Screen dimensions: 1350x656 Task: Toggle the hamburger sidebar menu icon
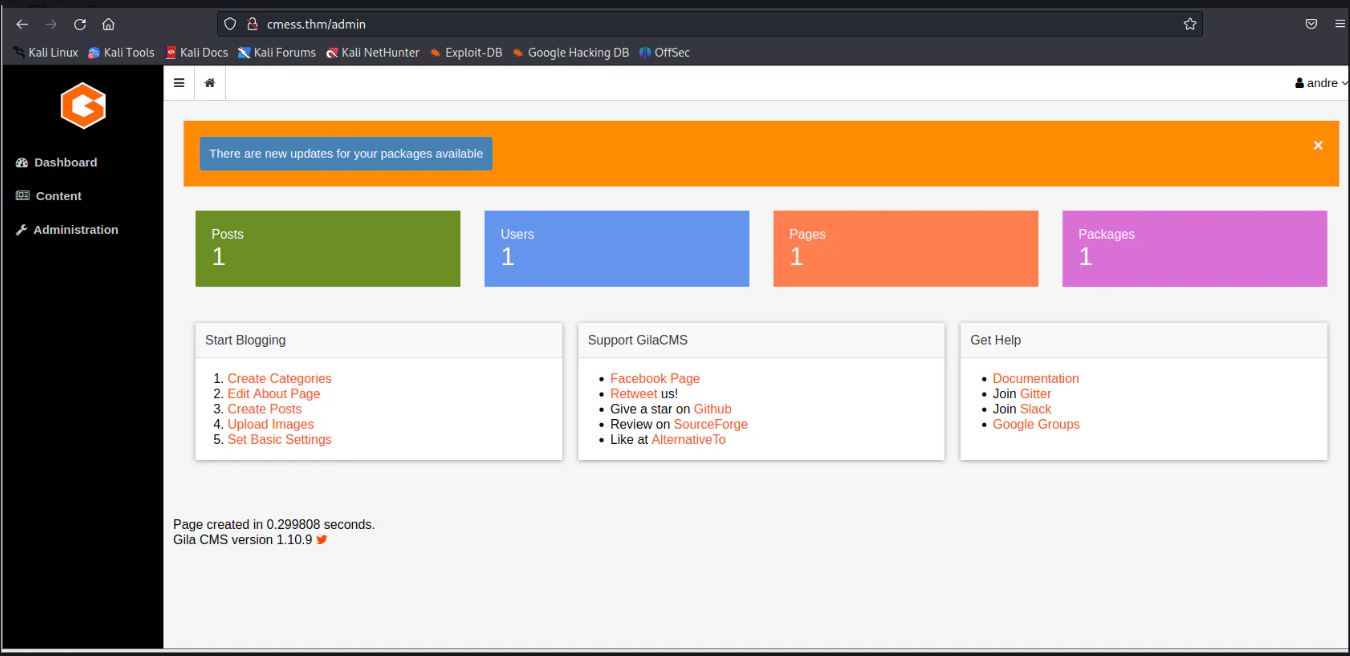tap(179, 83)
